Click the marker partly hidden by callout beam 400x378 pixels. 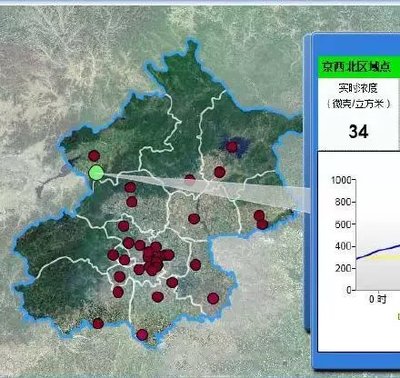click(x=190, y=179)
